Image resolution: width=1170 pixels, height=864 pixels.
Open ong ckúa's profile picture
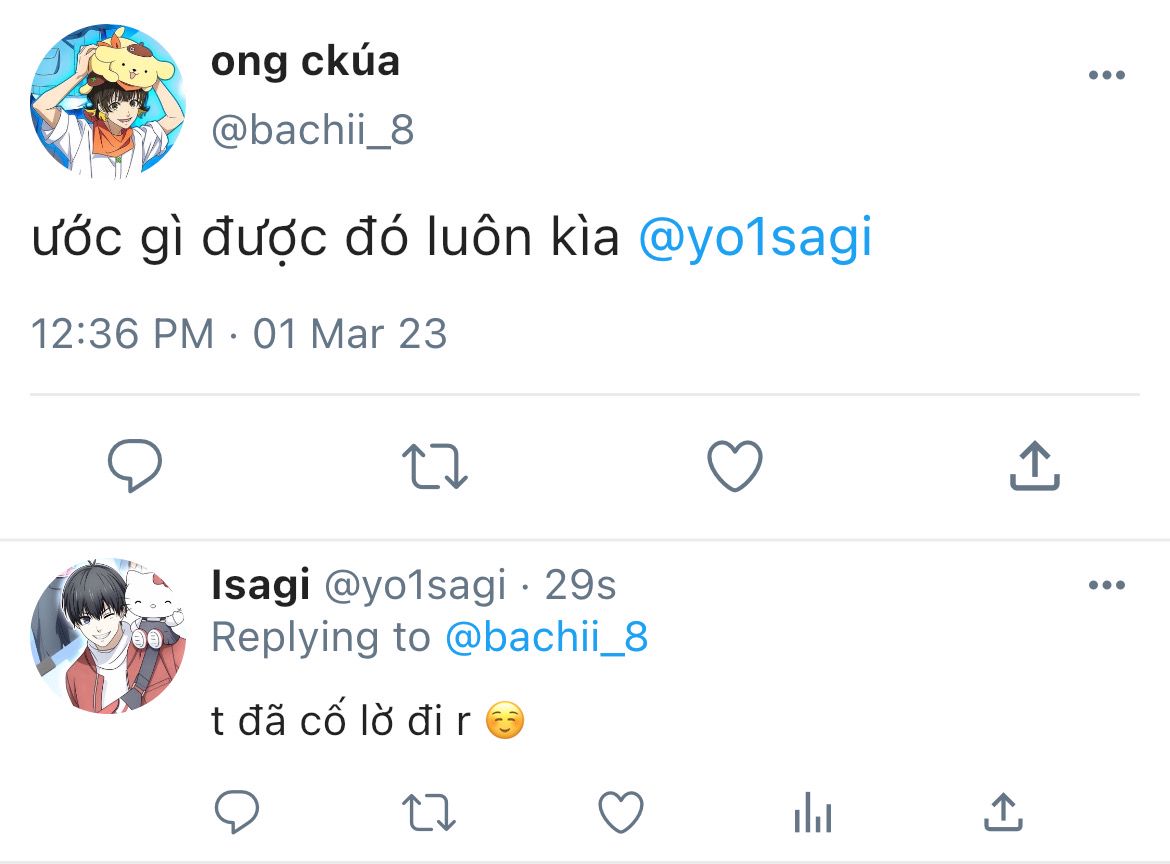click(109, 102)
